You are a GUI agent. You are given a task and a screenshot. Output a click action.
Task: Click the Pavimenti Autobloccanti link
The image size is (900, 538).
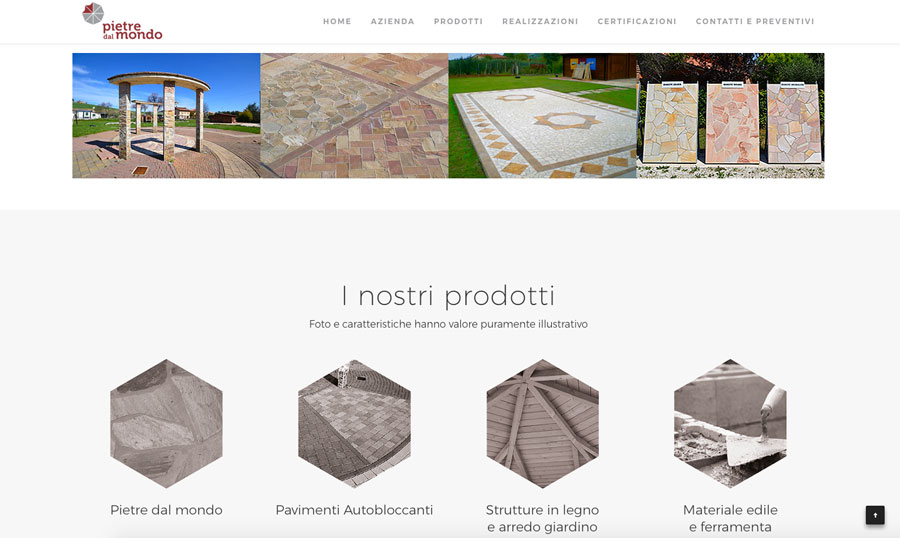click(x=354, y=510)
